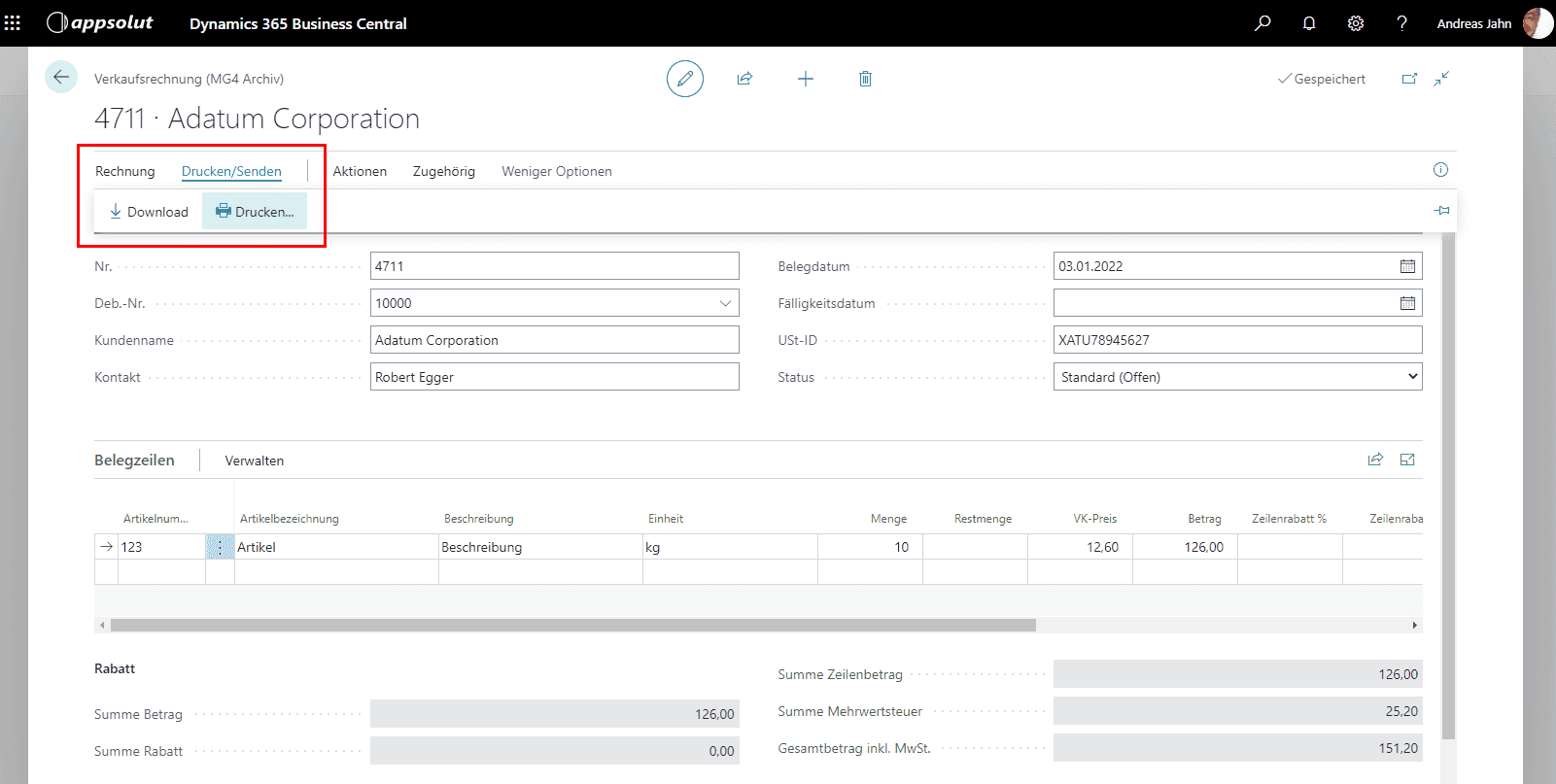Open settings gear icon

[1356, 23]
